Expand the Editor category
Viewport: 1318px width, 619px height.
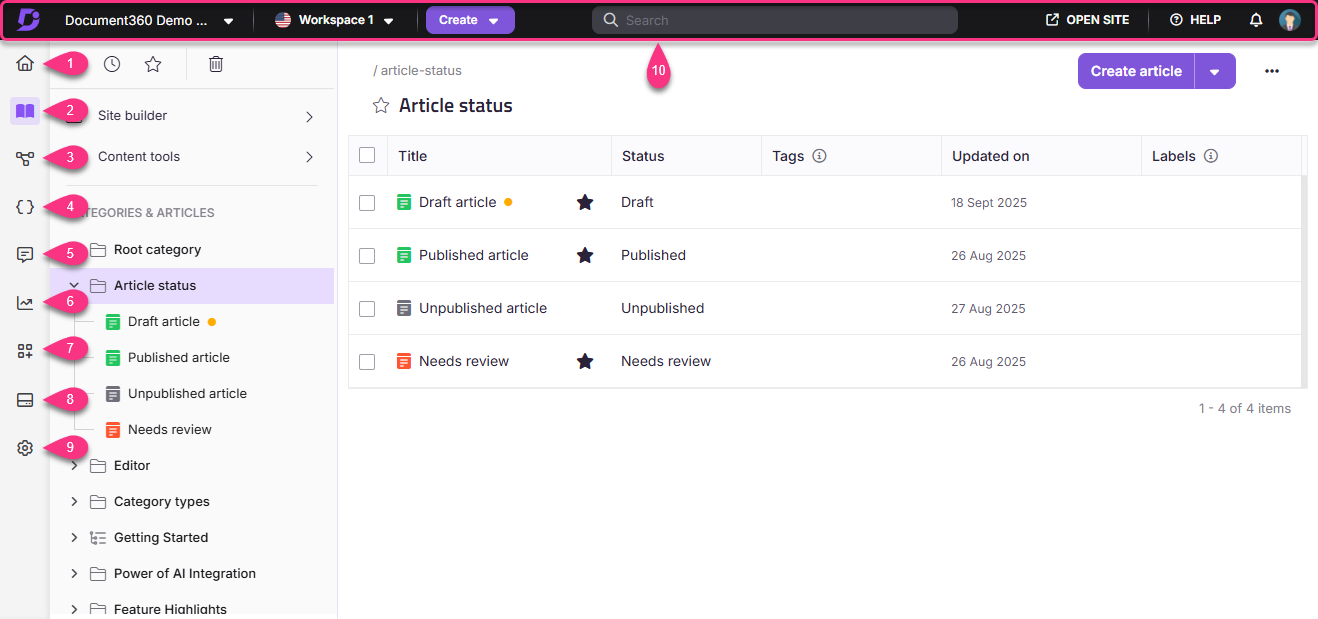pyautogui.click(x=73, y=465)
